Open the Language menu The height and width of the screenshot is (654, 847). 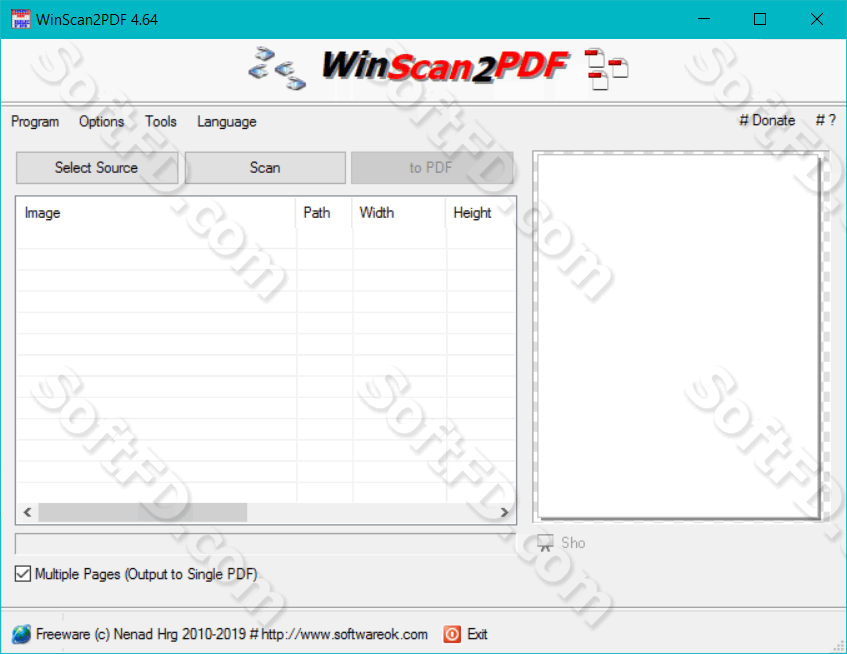pyautogui.click(x=226, y=122)
